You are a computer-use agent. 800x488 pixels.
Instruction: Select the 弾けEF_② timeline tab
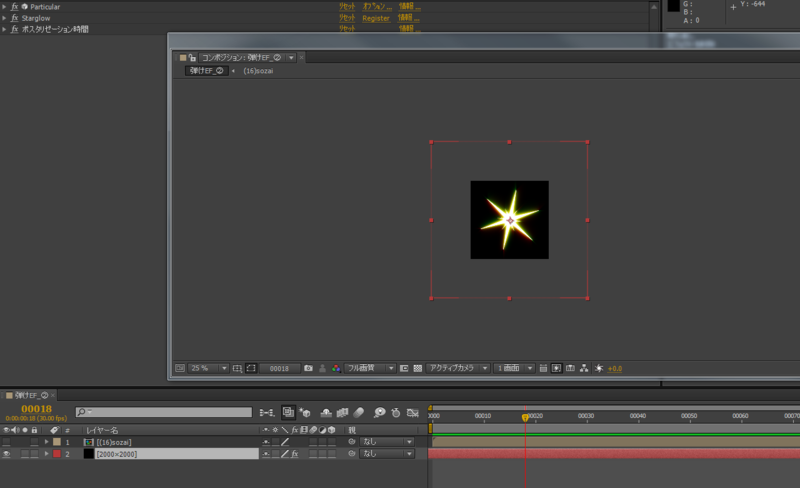pos(31,395)
